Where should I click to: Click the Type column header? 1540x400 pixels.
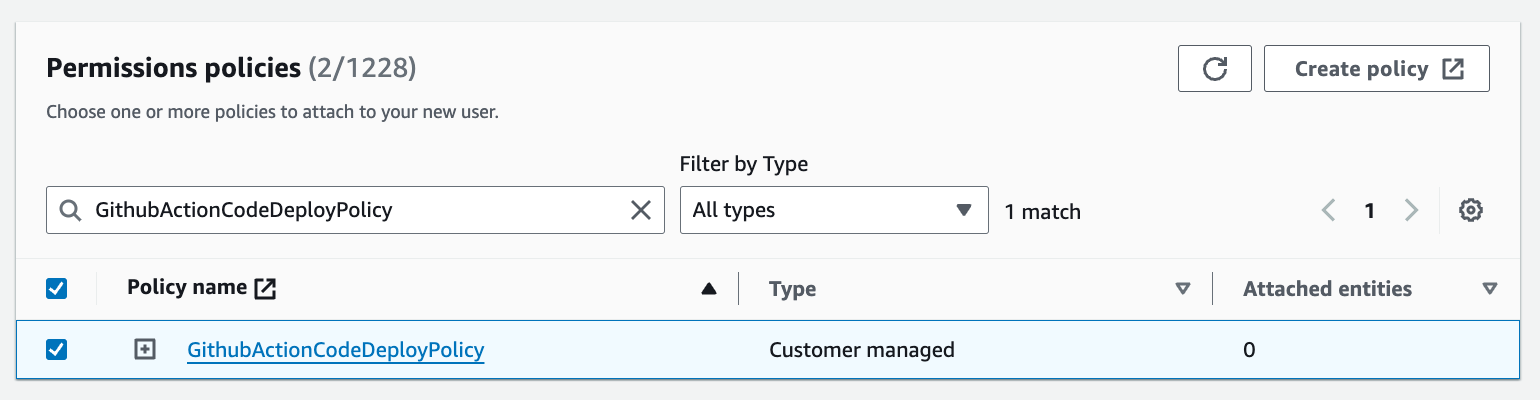[792, 289]
